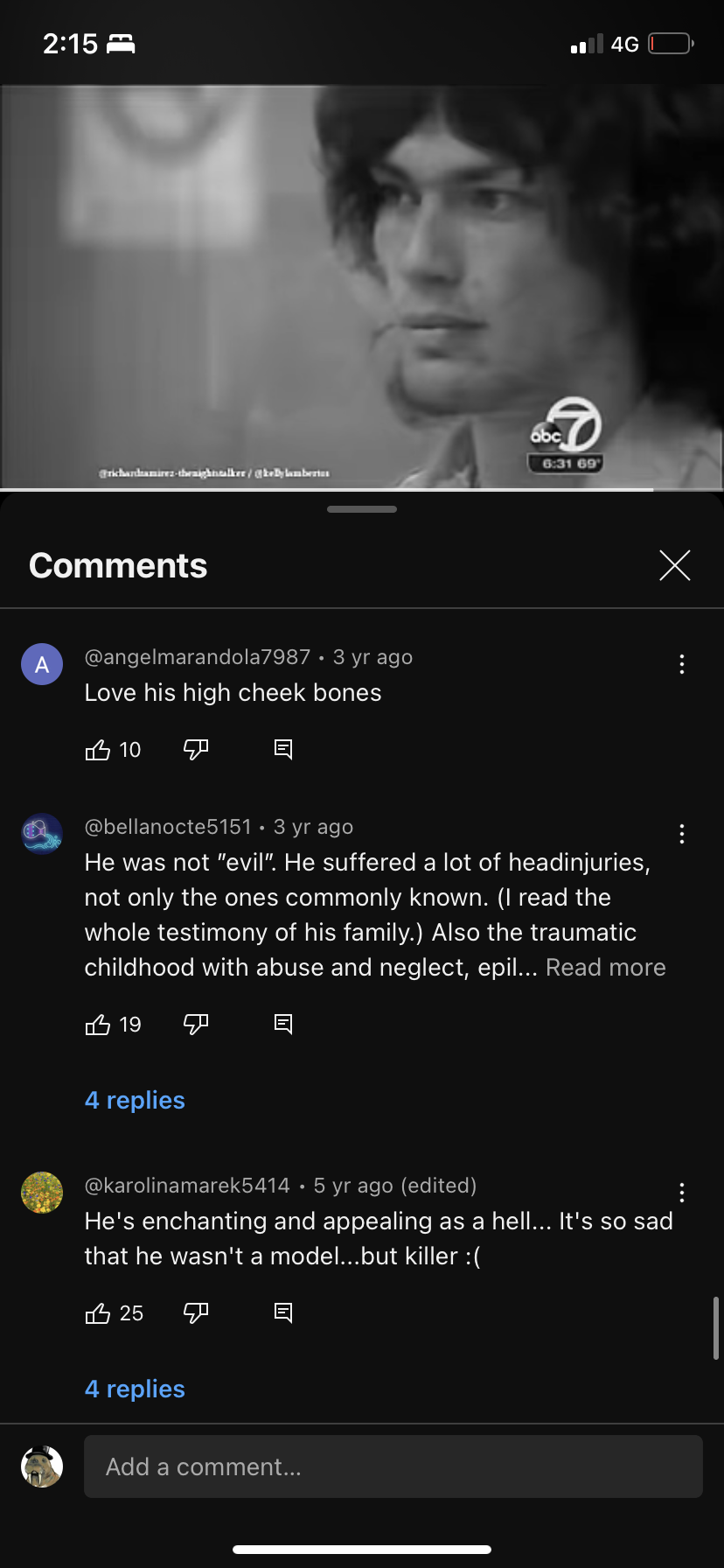This screenshot has height=1568, width=724.
Task: Expand 4 replies under @karolinamarek5414 comment
Action: [135, 1389]
